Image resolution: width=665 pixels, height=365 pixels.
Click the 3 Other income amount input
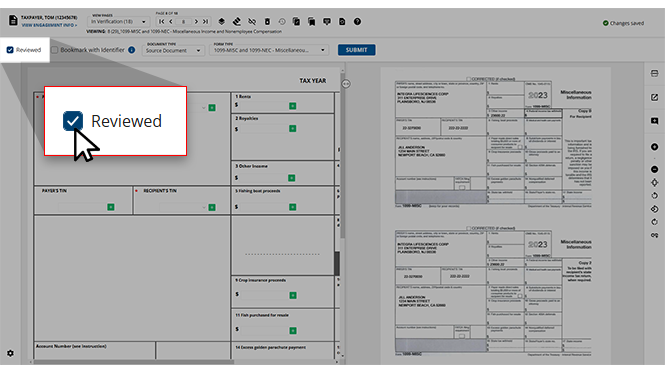(x=264, y=178)
